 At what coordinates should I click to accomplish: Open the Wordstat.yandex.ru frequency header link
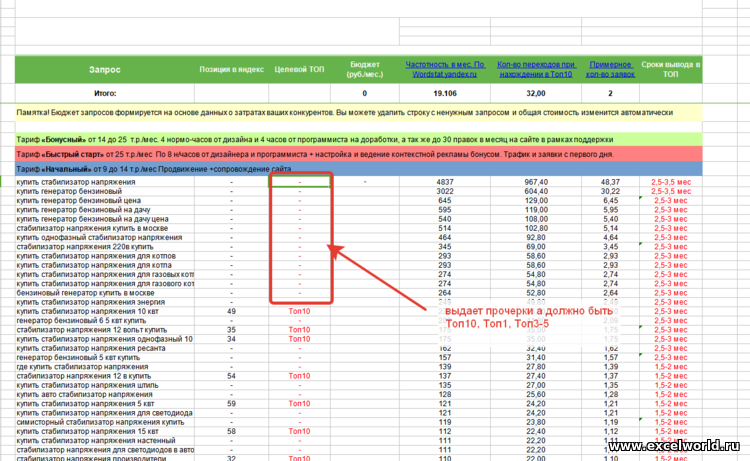click(x=445, y=69)
